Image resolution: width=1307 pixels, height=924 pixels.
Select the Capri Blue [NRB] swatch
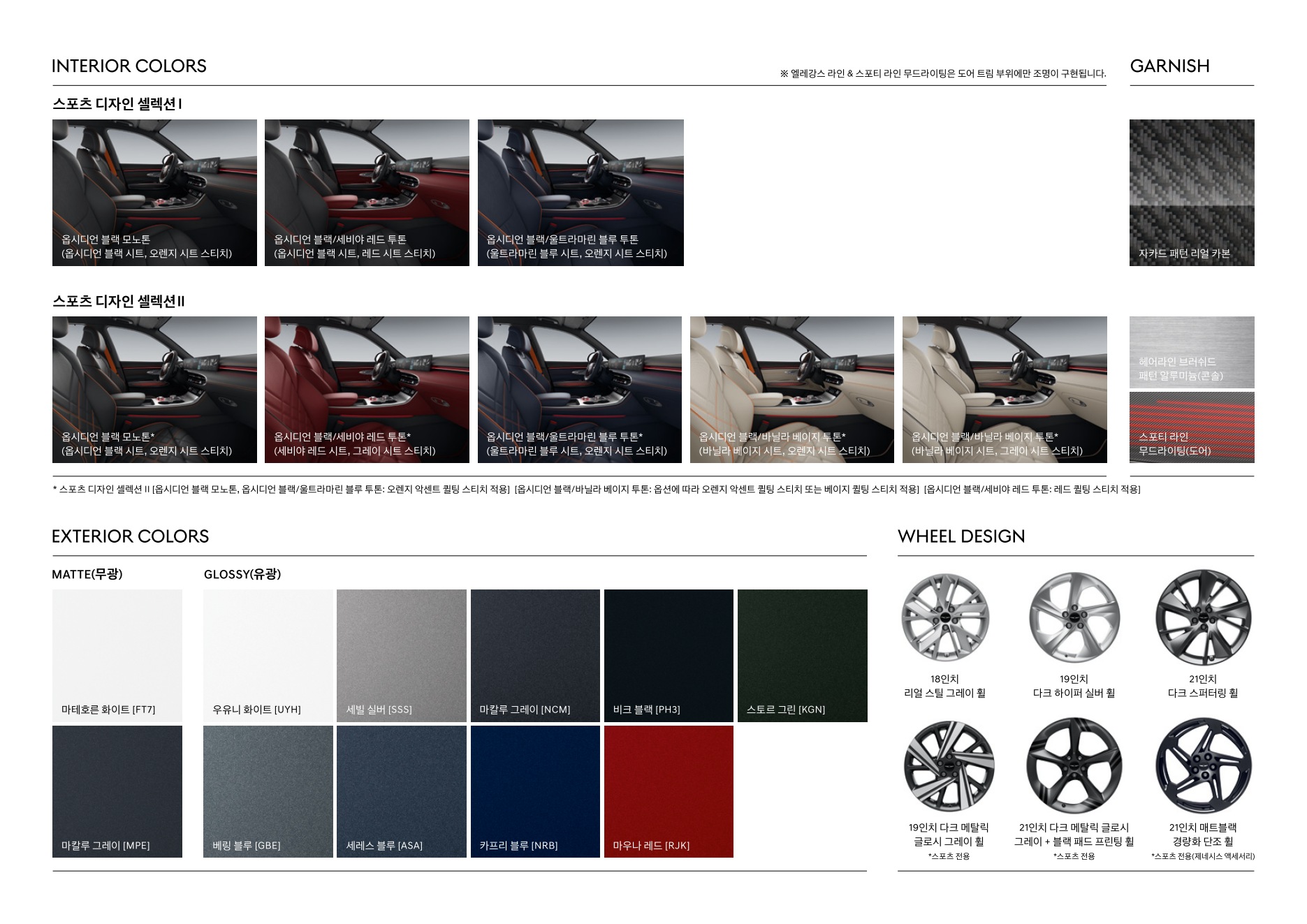click(x=535, y=791)
